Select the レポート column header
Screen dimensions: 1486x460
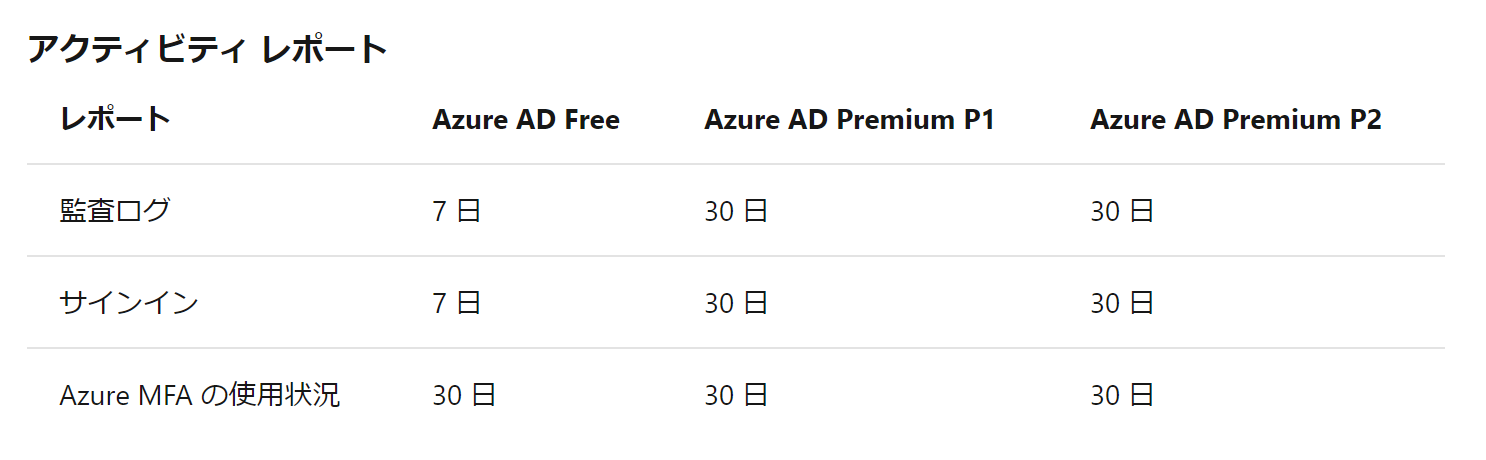115,120
